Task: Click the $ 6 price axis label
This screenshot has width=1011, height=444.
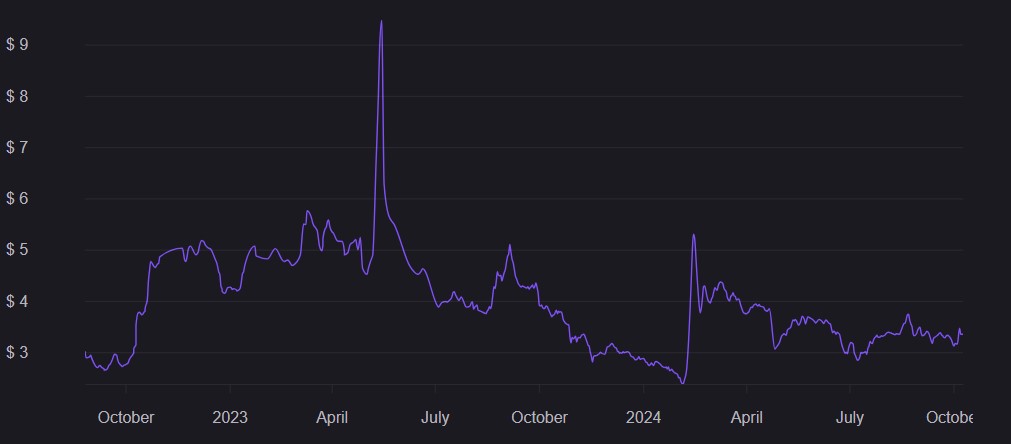Action: [15, 198]
